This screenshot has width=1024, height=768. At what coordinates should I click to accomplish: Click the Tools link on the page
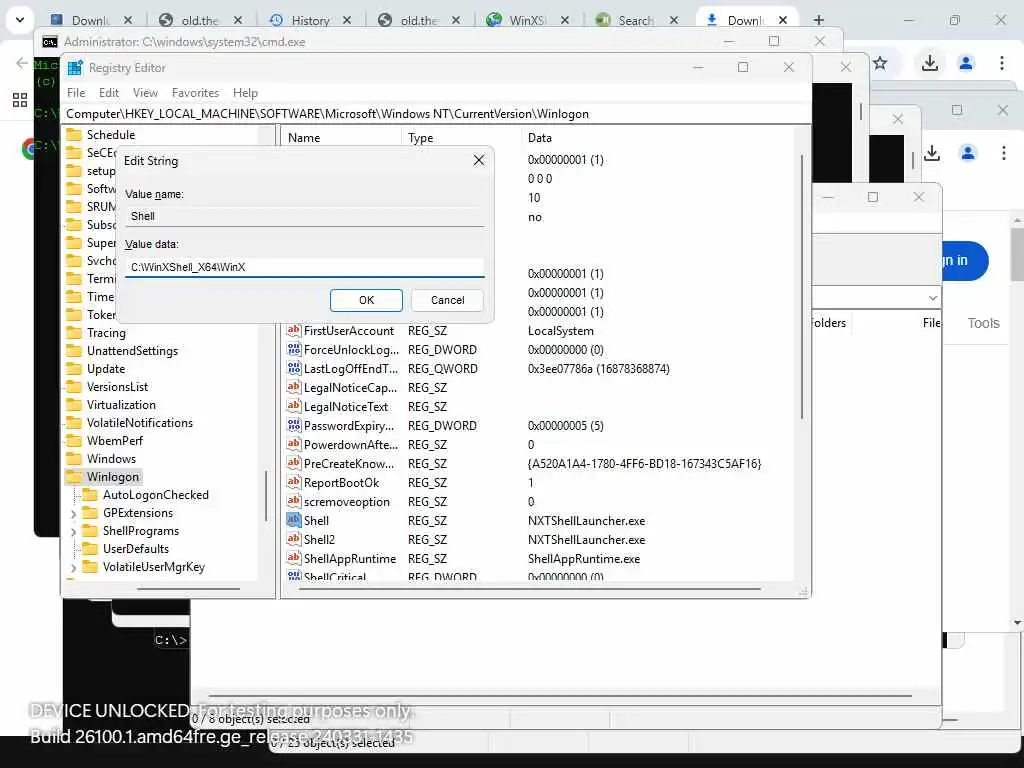(983, 323)
